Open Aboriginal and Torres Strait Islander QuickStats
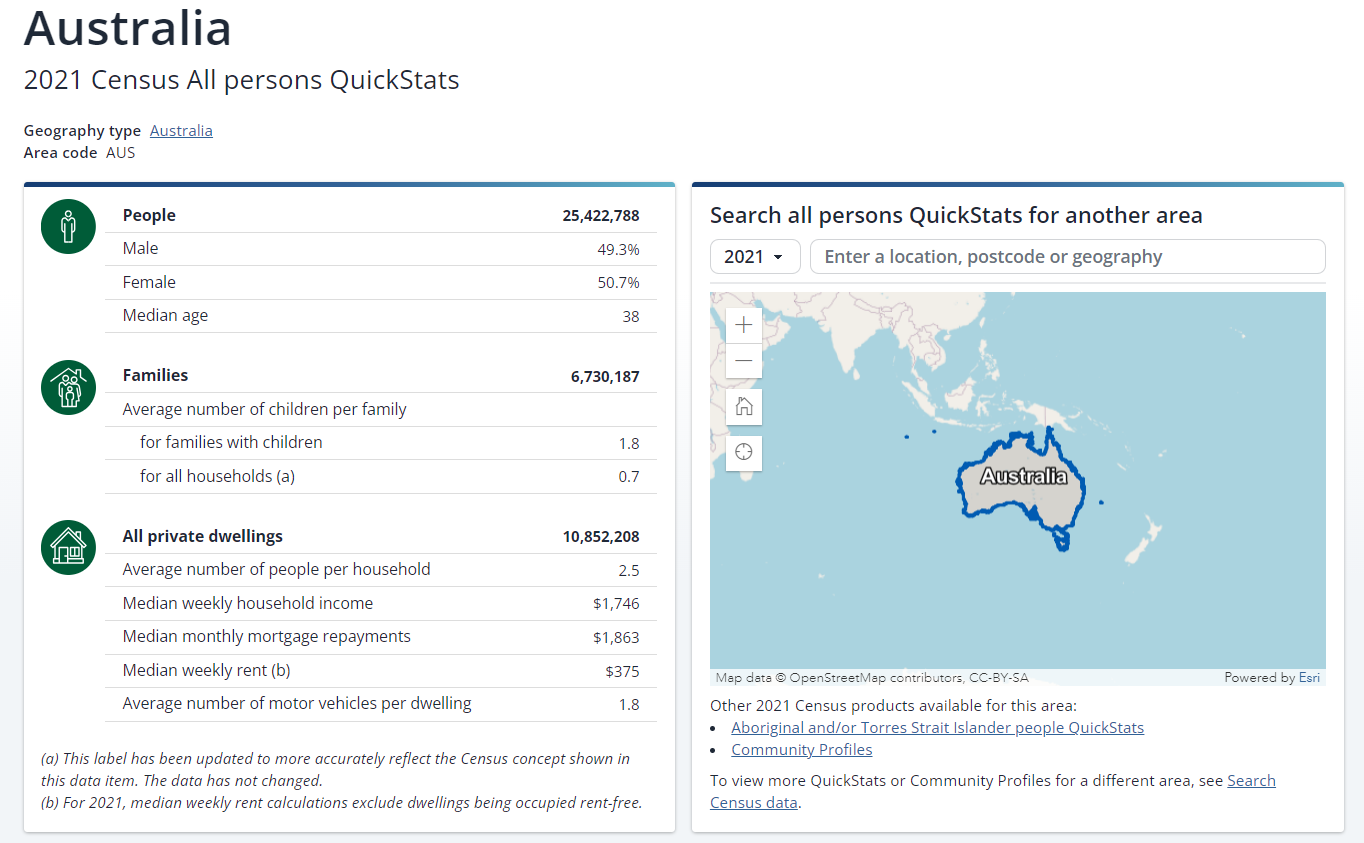This screenshot has height=843, width=1364. point(937,727)
